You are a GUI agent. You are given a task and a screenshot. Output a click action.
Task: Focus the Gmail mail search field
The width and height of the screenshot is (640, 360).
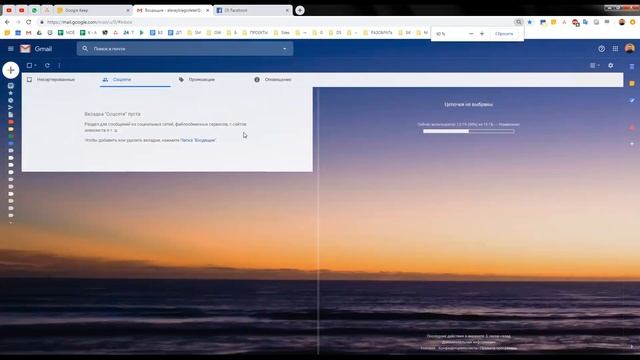pyautogui.click(x=184, y=49)
